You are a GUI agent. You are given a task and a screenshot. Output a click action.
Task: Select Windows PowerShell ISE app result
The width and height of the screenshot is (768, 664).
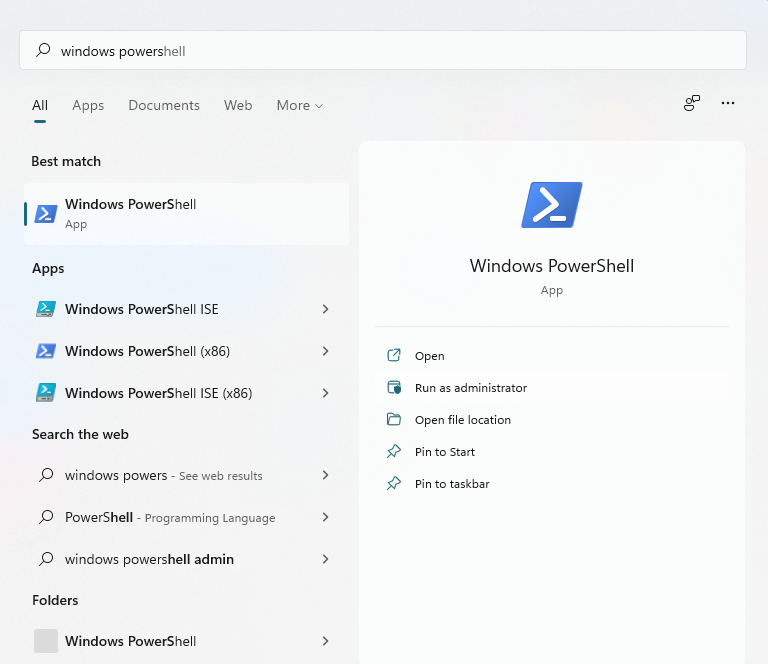pyautogui.click(x=187, y=309)
